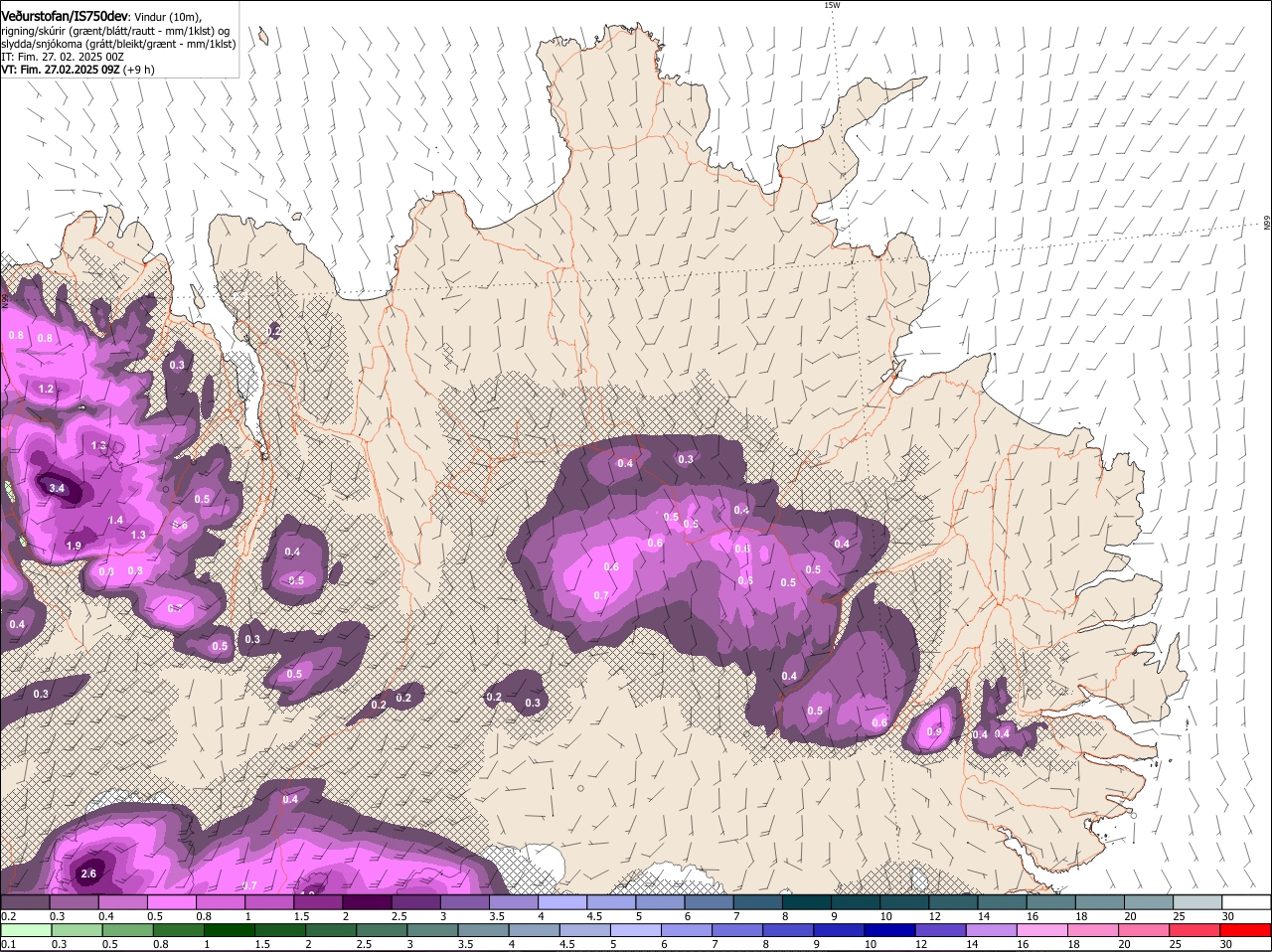The height and width of the screenshot is (952, 1272).
Task: Select upper legend swatch between 0.2 and 0.3
Action: (26, 901)
